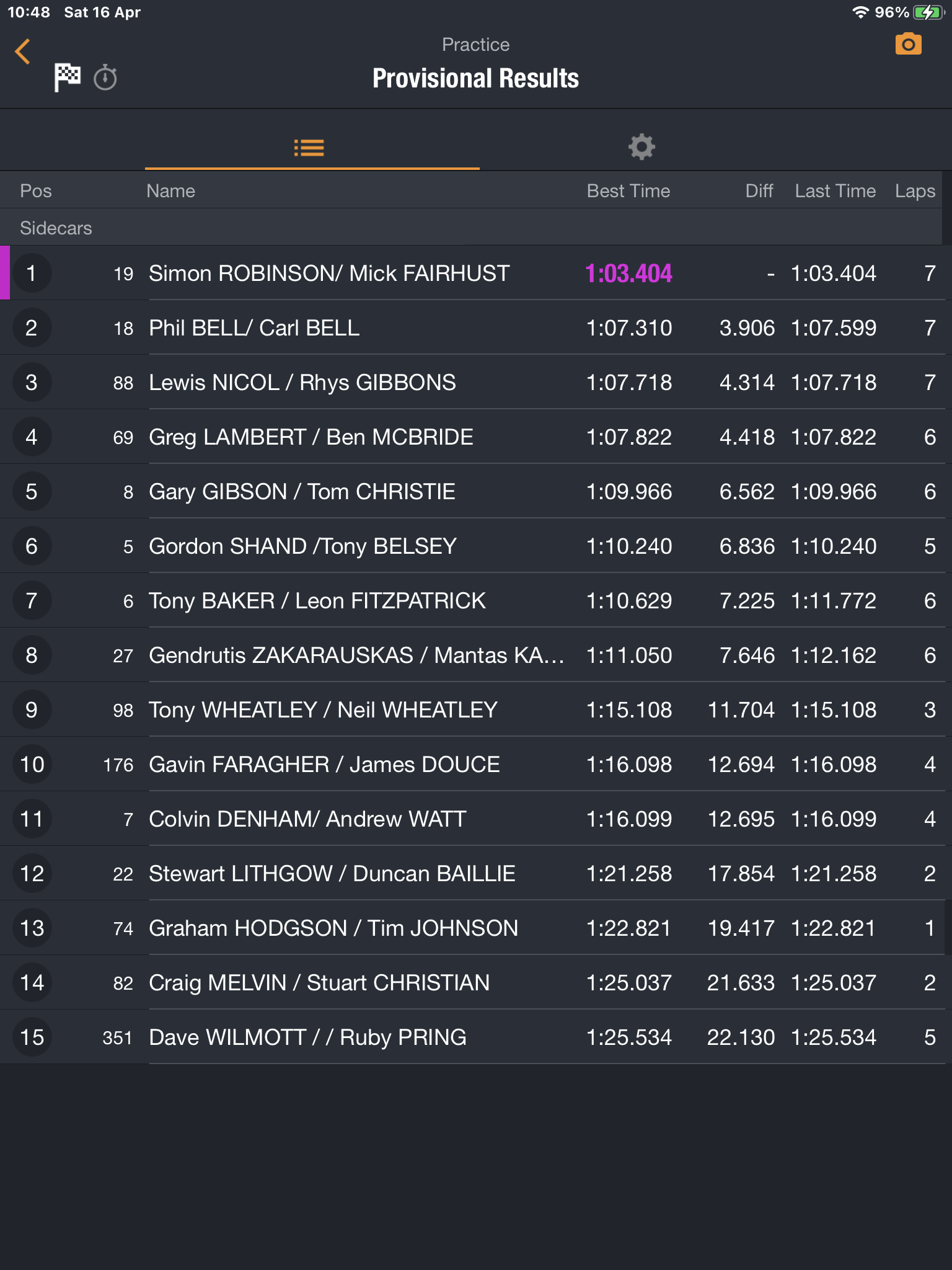Tap the Last Time column header
Viewport: 952px width, 1270px height.
click(x=835, y=191)
